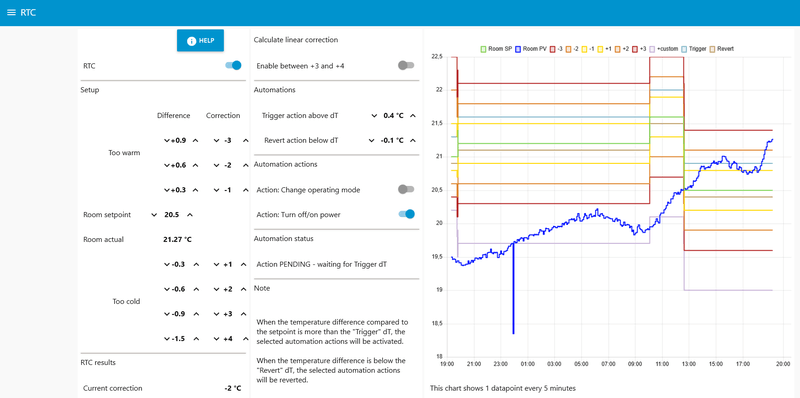This screenshot has width=800, height=398.
Task: Decrease the -0.9 difference value
Action: (166, 314)
